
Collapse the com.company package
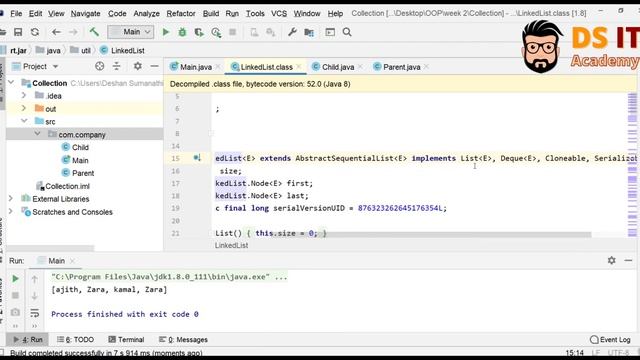tap(37, 134)
